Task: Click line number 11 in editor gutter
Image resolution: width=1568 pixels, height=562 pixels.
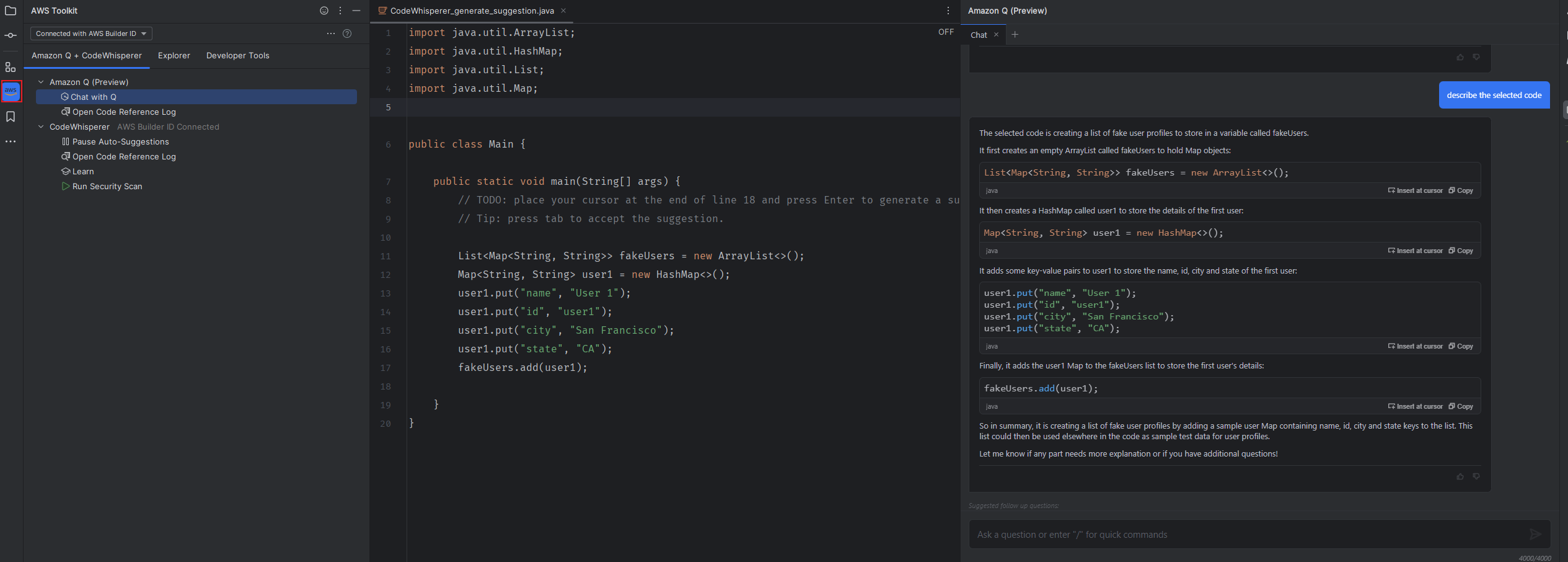Action: [x=385, y=256]
